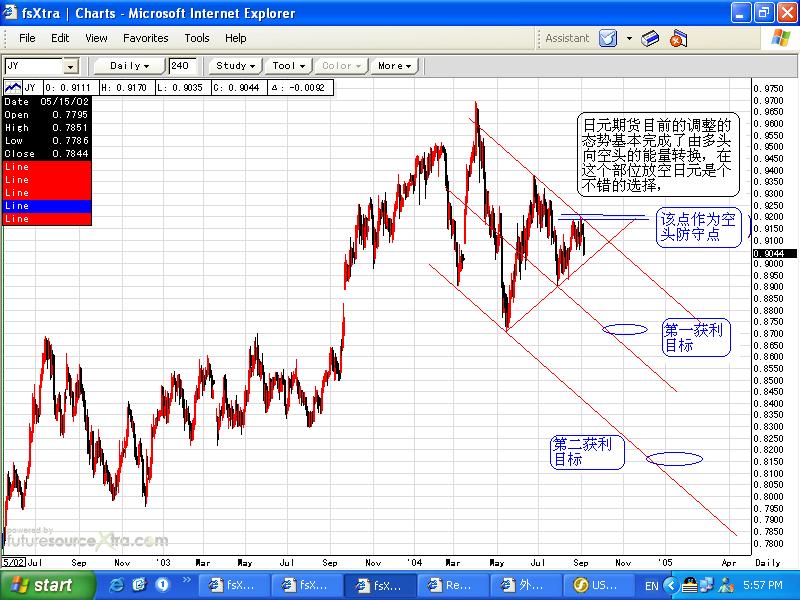
Task: Click the JY chart type icon
Action: point(13,88)
